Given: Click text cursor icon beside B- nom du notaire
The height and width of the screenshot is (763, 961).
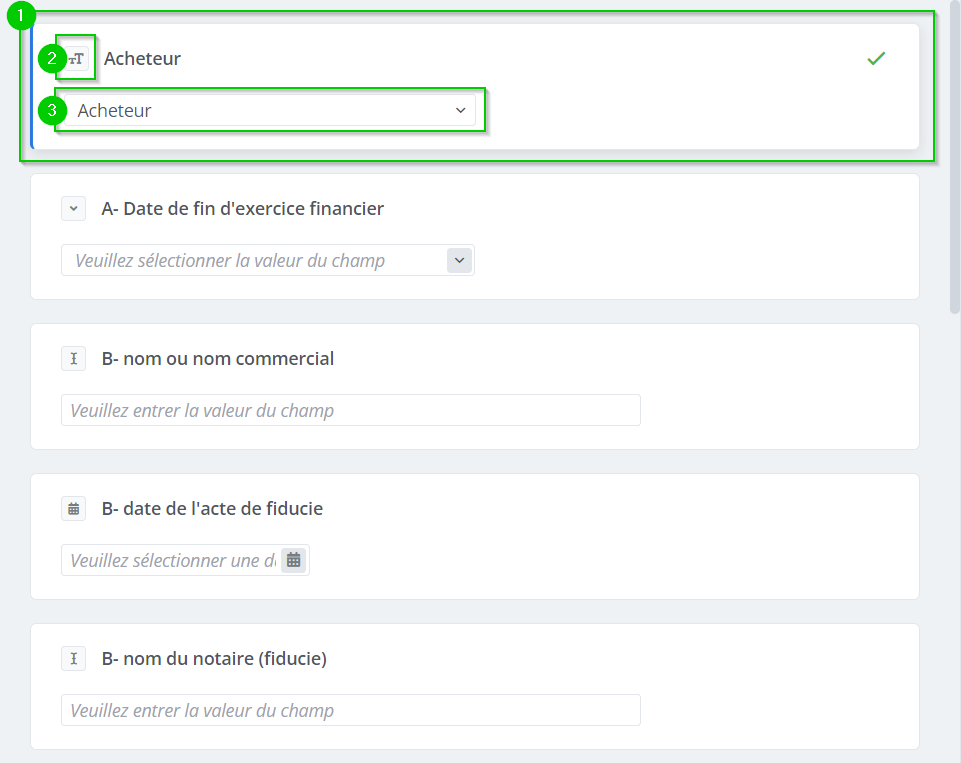Looking at the screenshot, I should point(74,659).
